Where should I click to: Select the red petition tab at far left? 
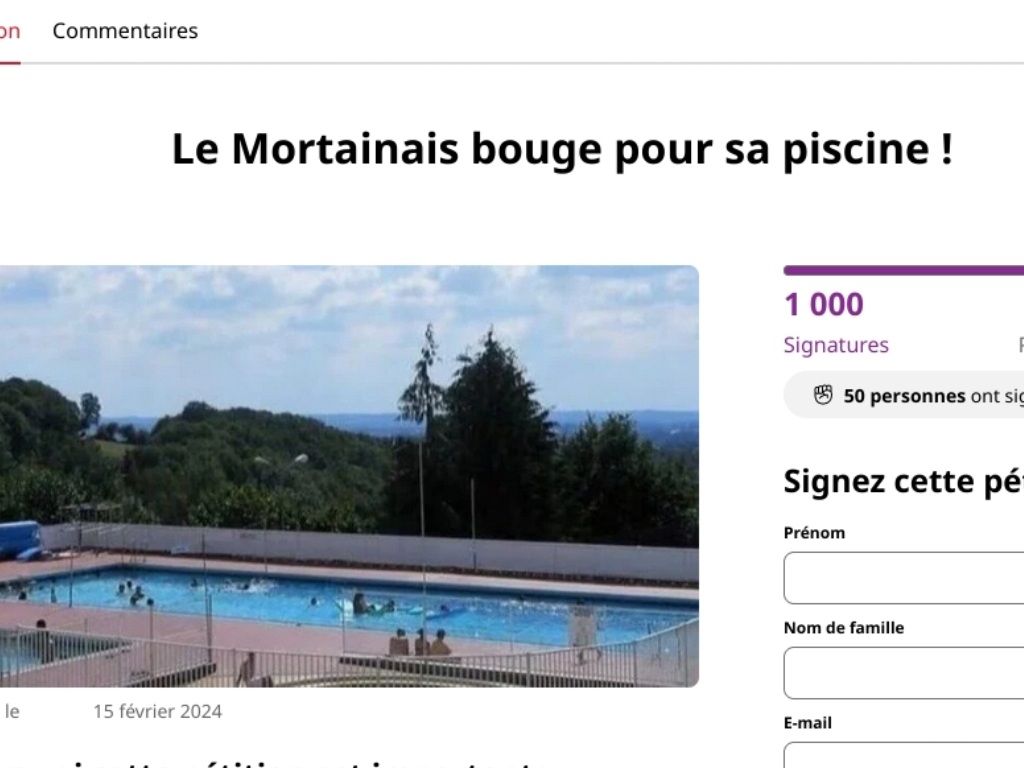[x=9, y=31]
